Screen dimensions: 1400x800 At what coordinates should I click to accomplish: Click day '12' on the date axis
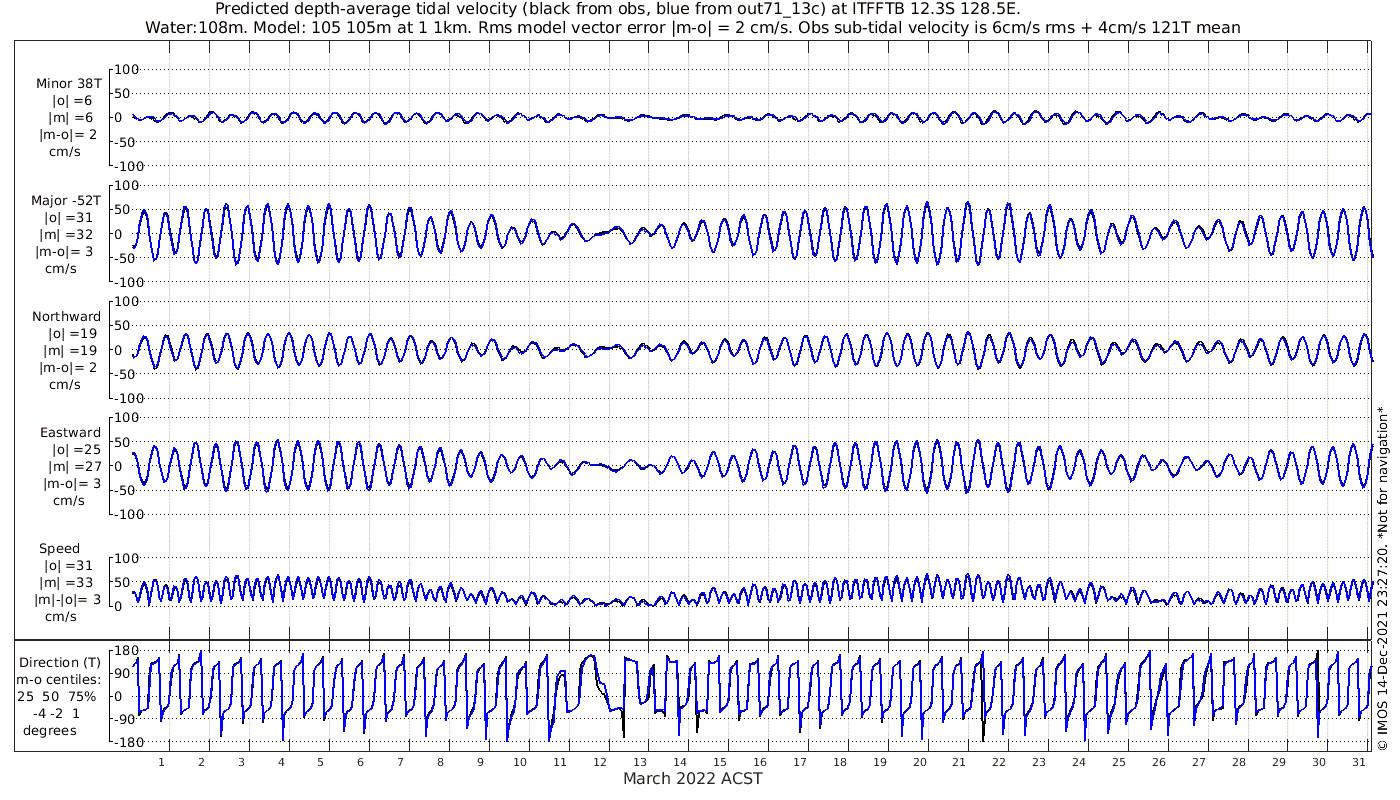tap(600, 761)
